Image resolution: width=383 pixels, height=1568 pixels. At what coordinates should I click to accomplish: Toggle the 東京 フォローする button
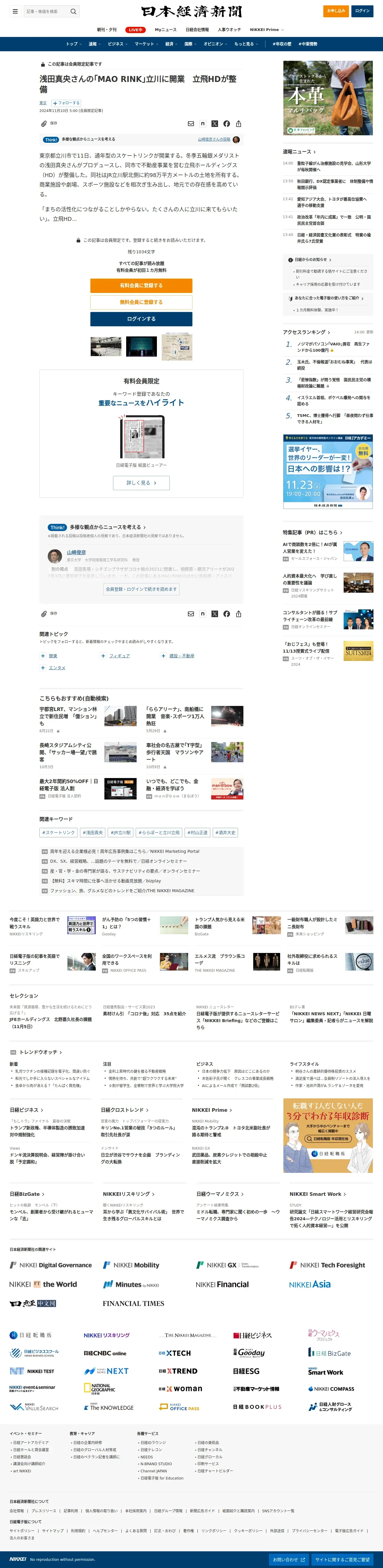pos(67,103)
